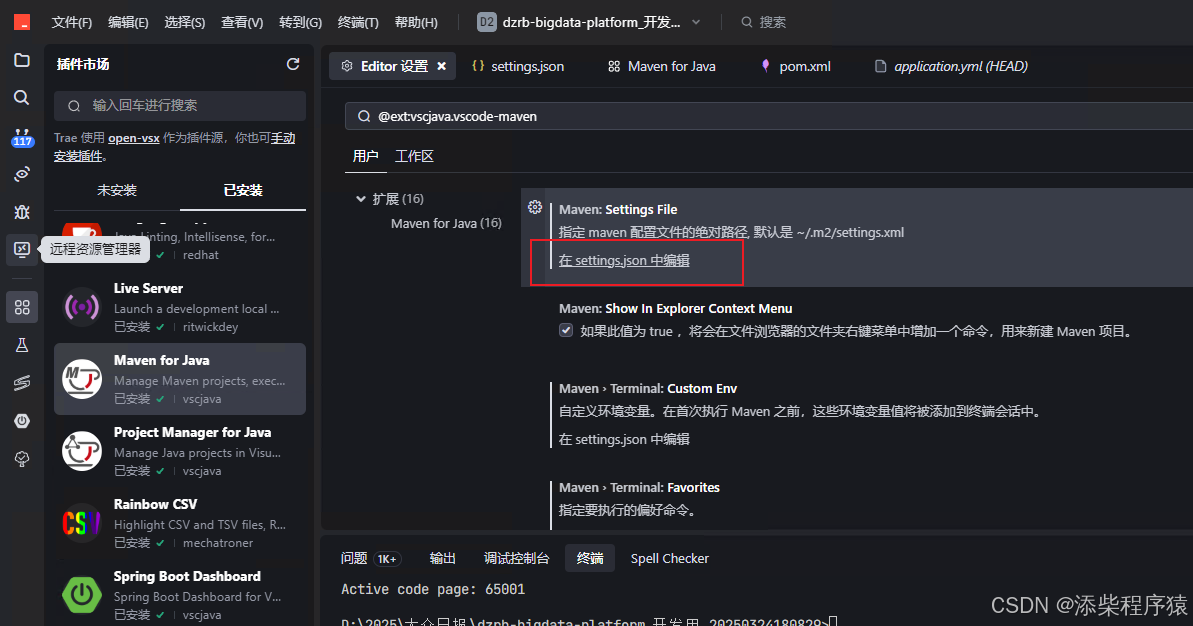Select the 已安装 tab in plugin market
Screen dimensions: 1193x626
click(243, 190)
